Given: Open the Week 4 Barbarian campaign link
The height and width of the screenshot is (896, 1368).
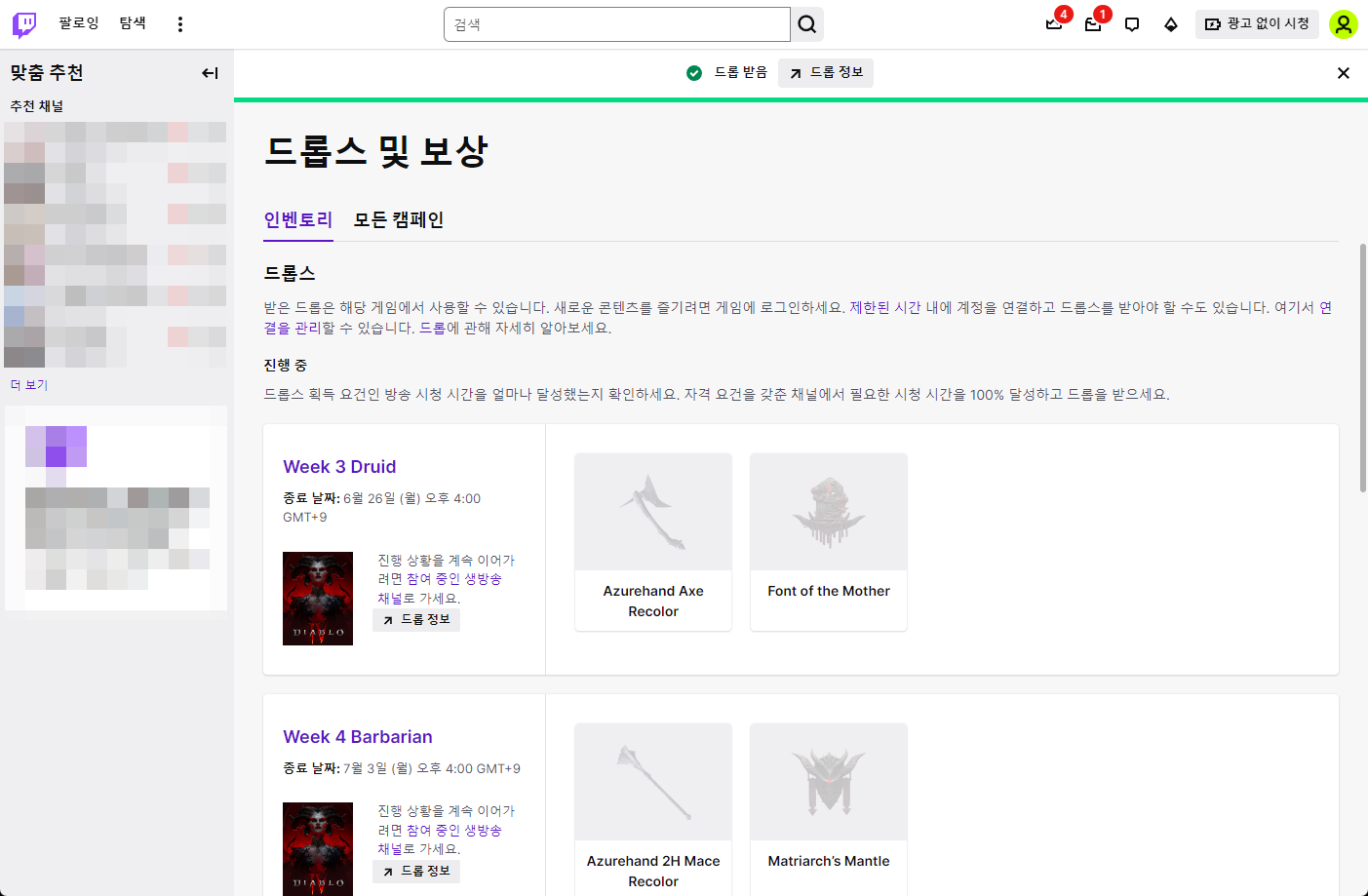Looking at the screenshot, I should (x=358, y=737).
